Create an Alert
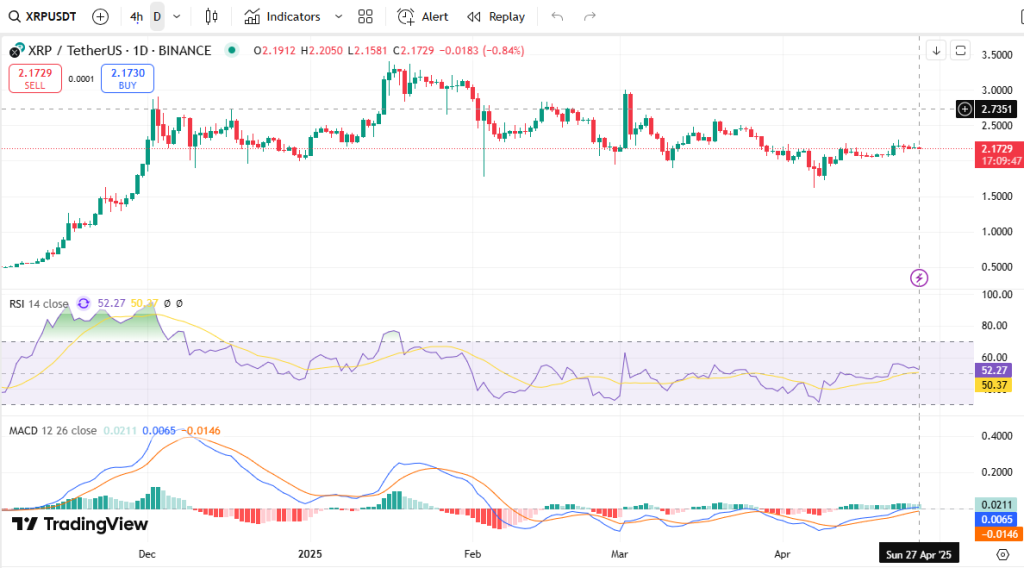The height and width of the screenshot is (568, 1024). click(423, 16)
